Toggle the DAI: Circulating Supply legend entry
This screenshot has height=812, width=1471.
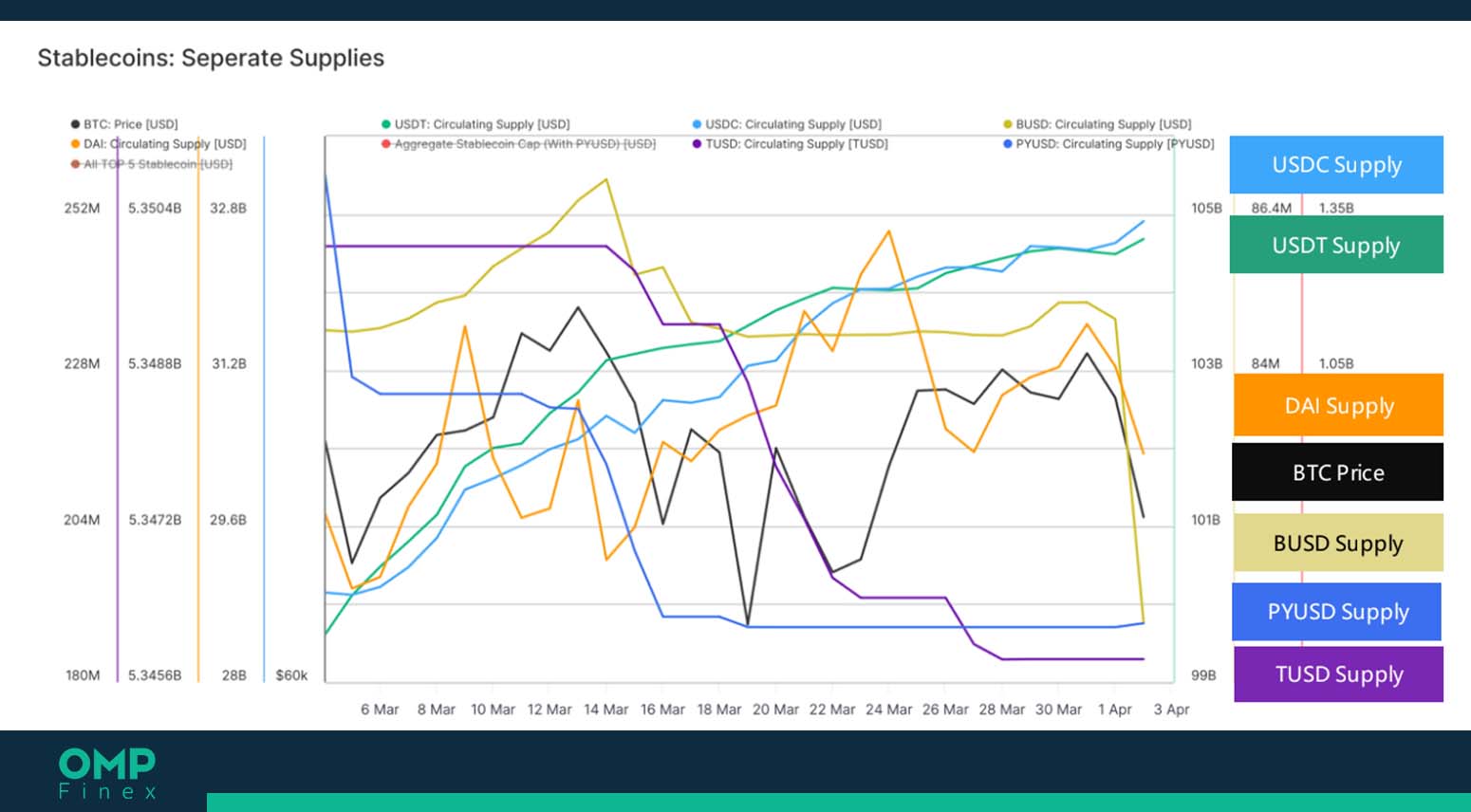pyautogui.click(x=158, y=144)
